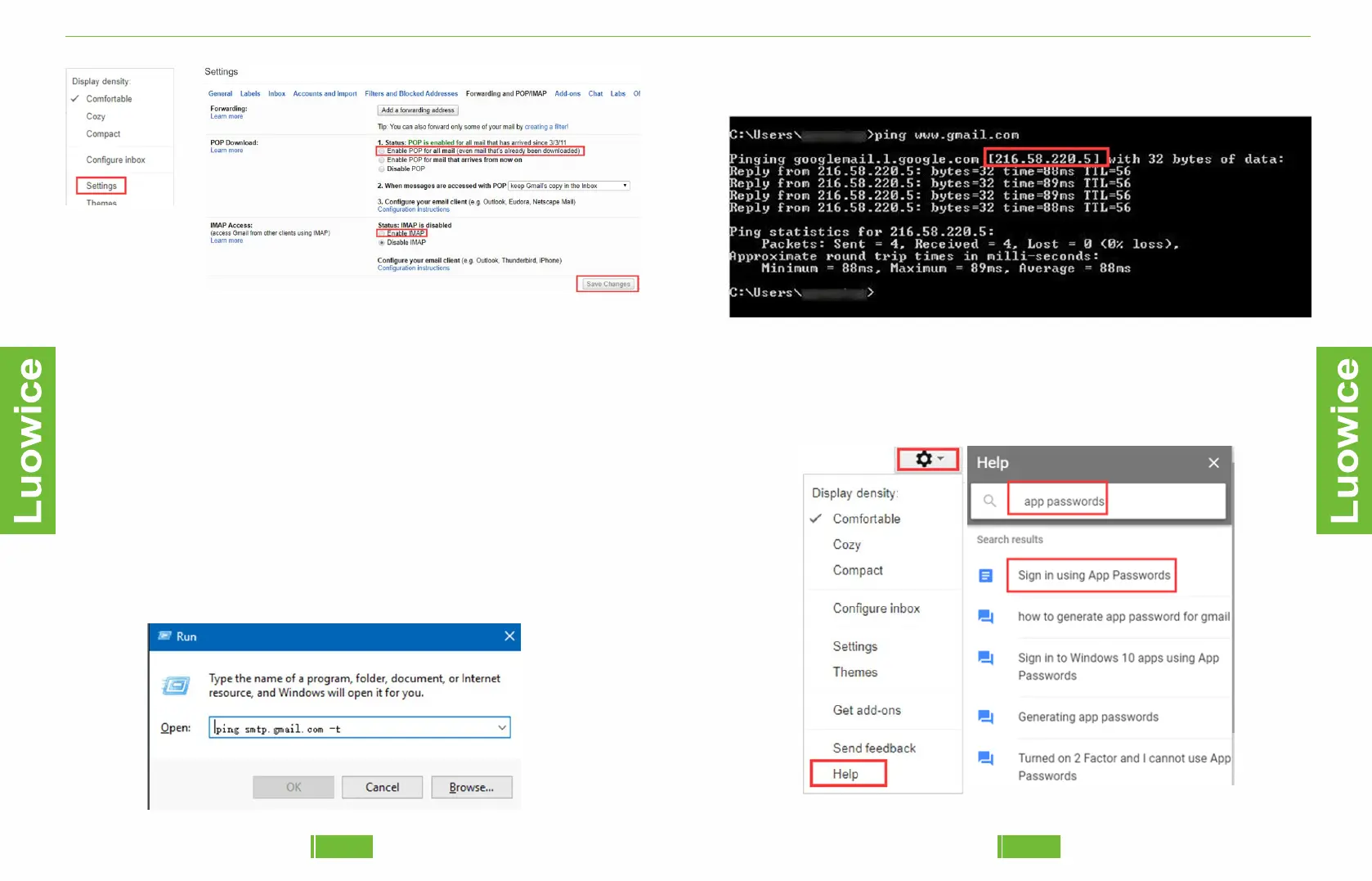The height and width of the screenshot is (881, 1372).
Task: Click chat icon beside 'how to generate app password'
Action: pos(986,617)
